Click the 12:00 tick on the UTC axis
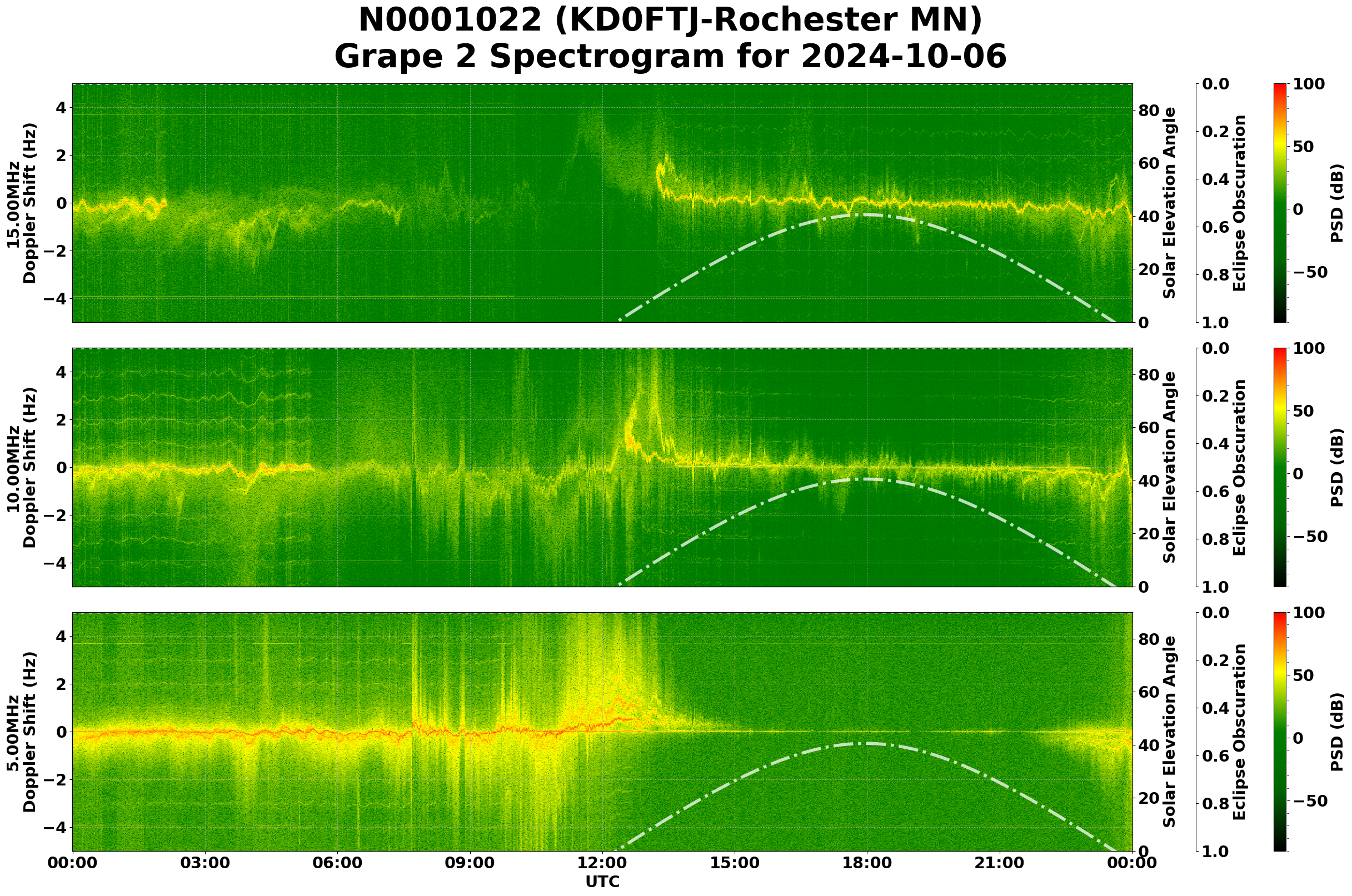Image resolution: width=1352 pixels, height=896 pixels. click(x=602, y=863)
